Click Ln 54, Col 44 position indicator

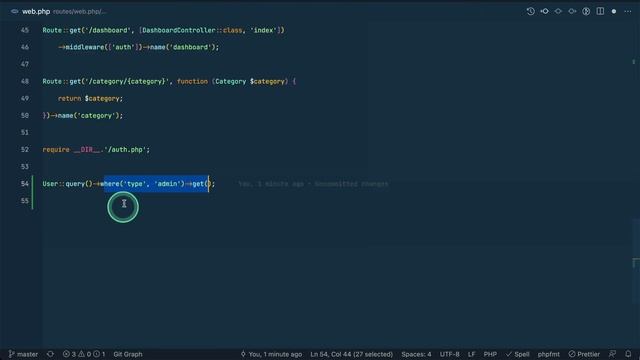point(351,354)
